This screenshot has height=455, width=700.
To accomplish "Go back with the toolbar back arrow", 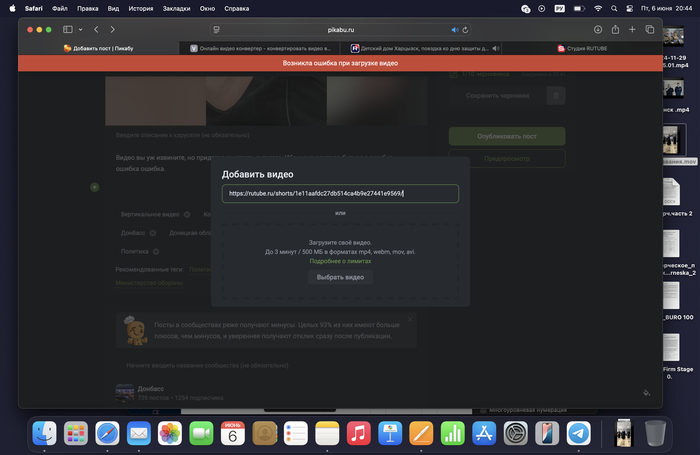I will pyautogui.click(x=96, y=30).
